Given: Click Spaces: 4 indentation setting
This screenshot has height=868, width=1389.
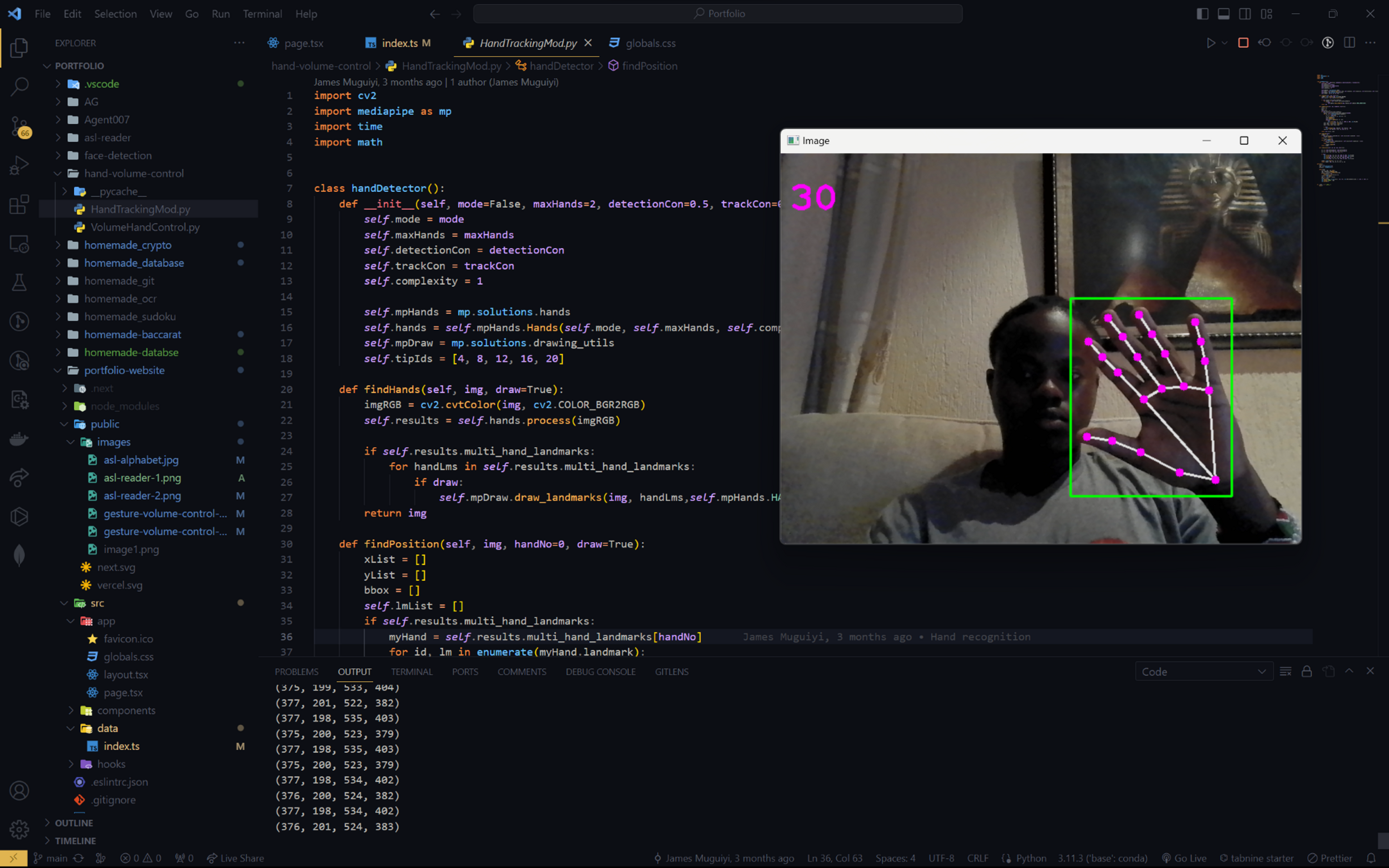Looking at the screenshot, I should 895,858.
